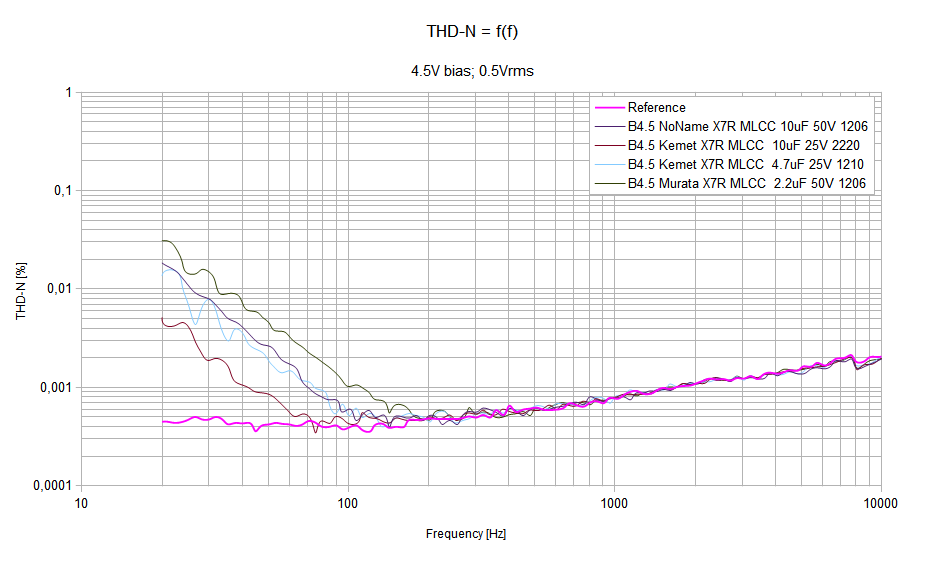Click the NoName 10uF legend line swatch

(609, 127)
